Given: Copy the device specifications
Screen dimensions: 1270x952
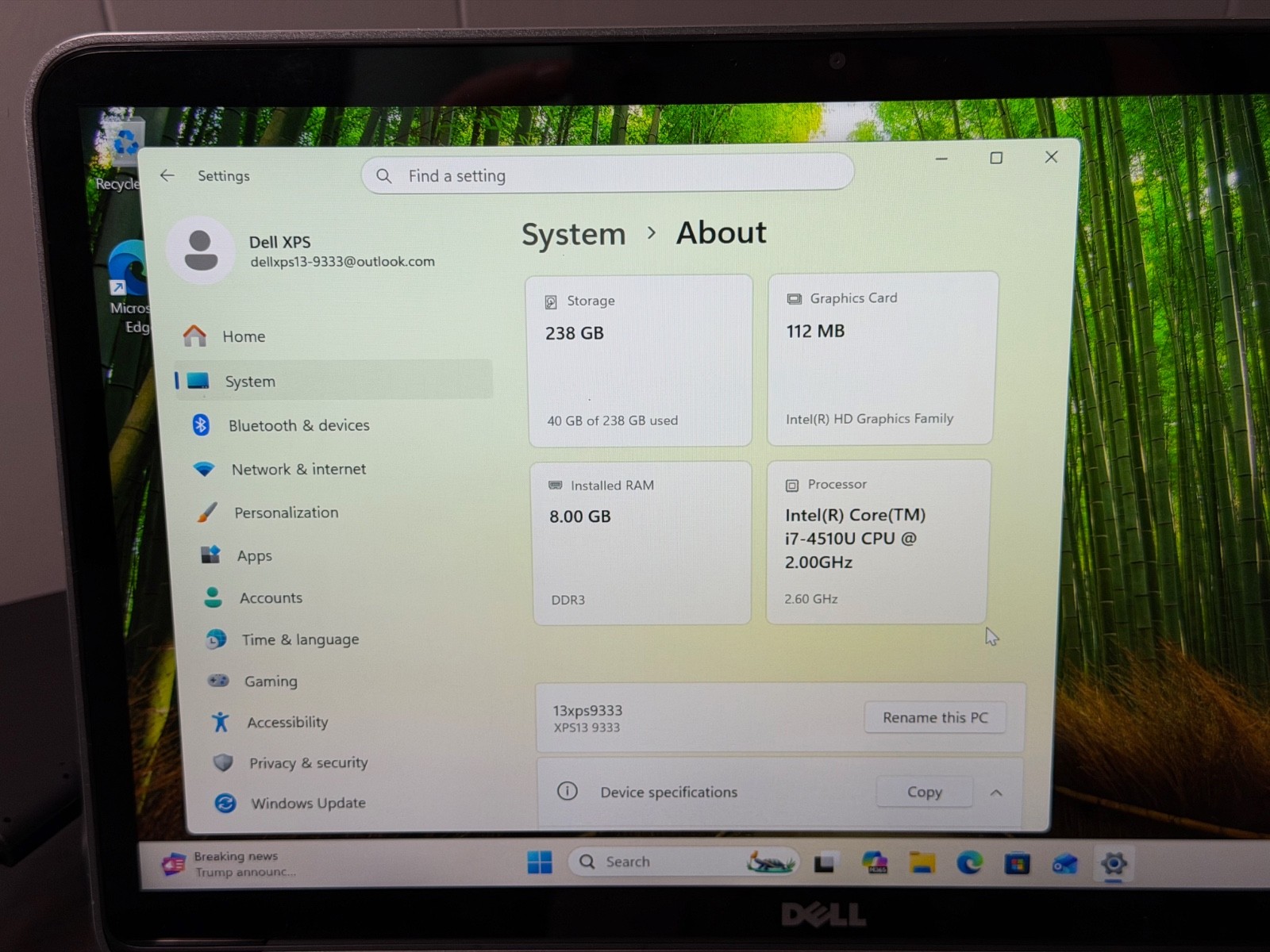Looking at the screenshot, I should coord(925,792).
